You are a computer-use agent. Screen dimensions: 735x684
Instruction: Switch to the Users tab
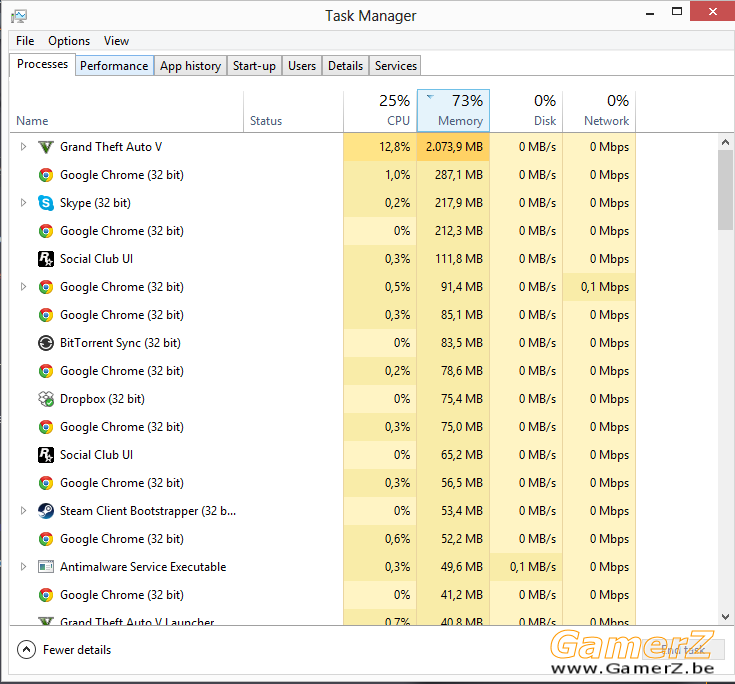(x=302, y=66)
